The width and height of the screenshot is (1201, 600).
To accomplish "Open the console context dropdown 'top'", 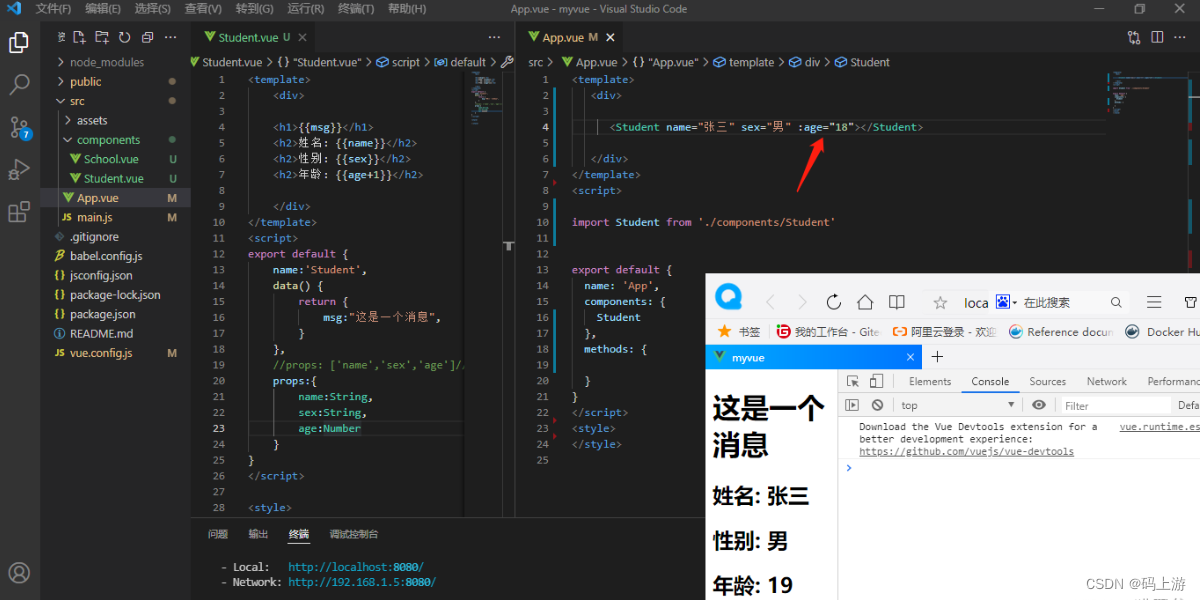I will pos(957,405).
